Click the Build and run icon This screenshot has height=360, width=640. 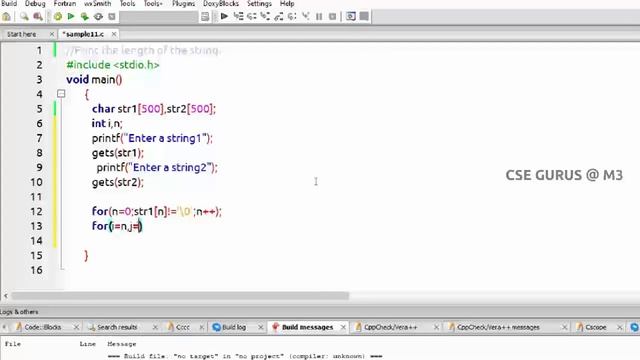click(84, 17)
